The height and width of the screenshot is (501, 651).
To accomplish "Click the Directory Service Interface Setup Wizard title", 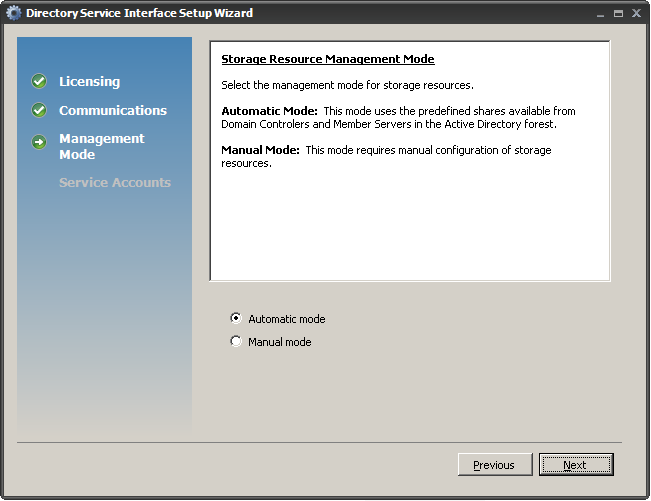I will pyautogui.click(x=139, y=13).
